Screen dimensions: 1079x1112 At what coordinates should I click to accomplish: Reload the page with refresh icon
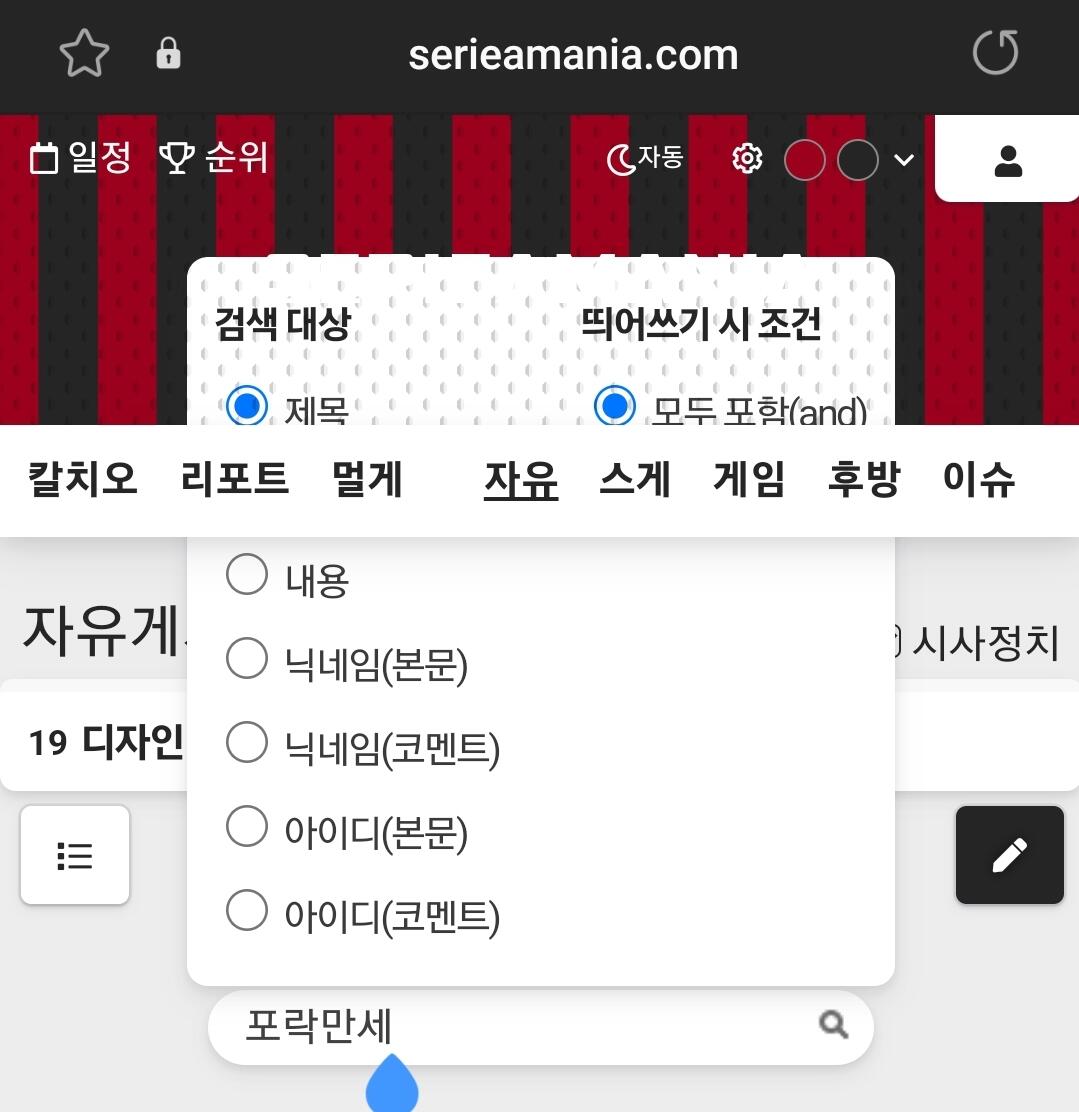point(995,52)
